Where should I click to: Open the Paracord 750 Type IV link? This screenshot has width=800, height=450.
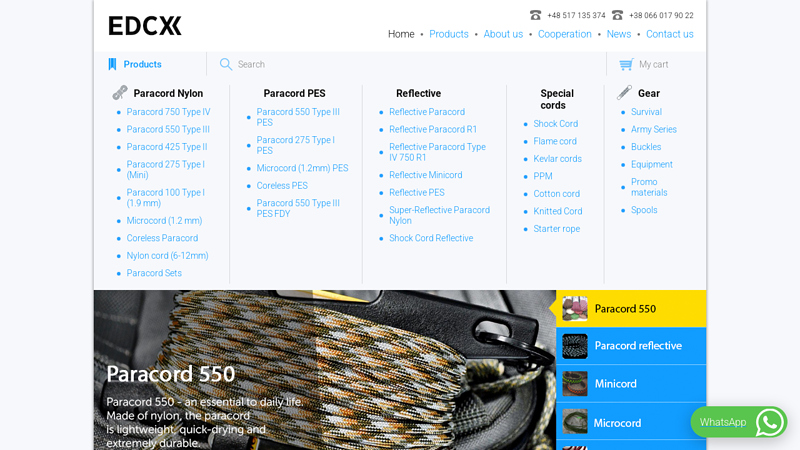[168, 112]
